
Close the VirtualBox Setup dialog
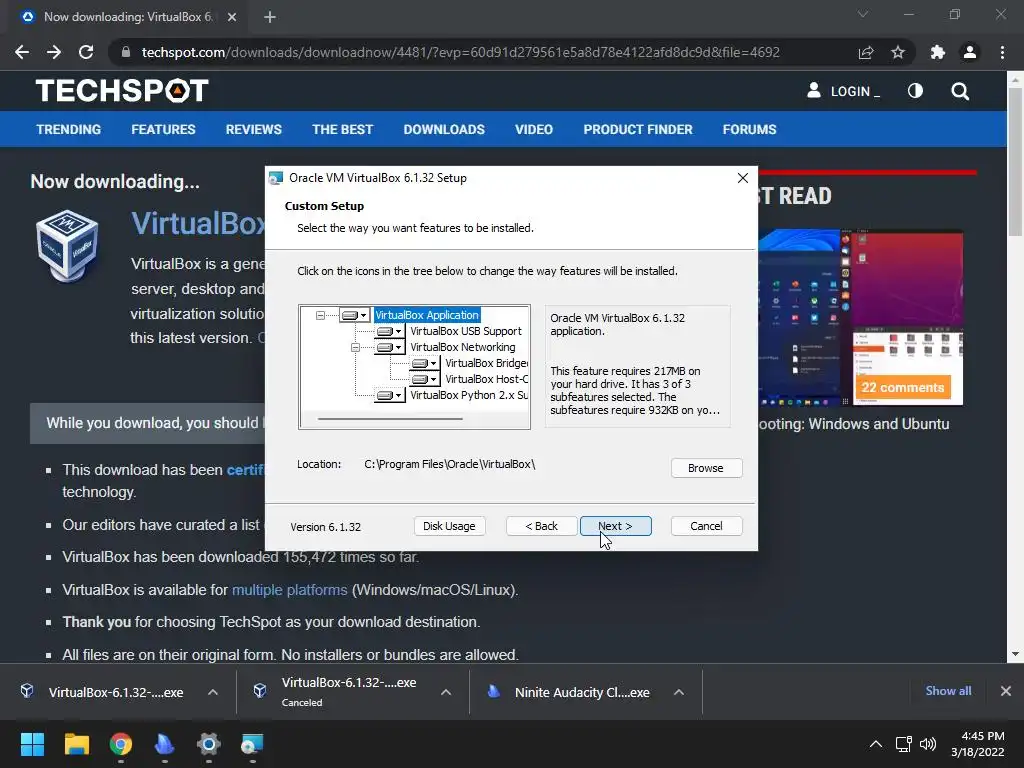coord(743,178)
